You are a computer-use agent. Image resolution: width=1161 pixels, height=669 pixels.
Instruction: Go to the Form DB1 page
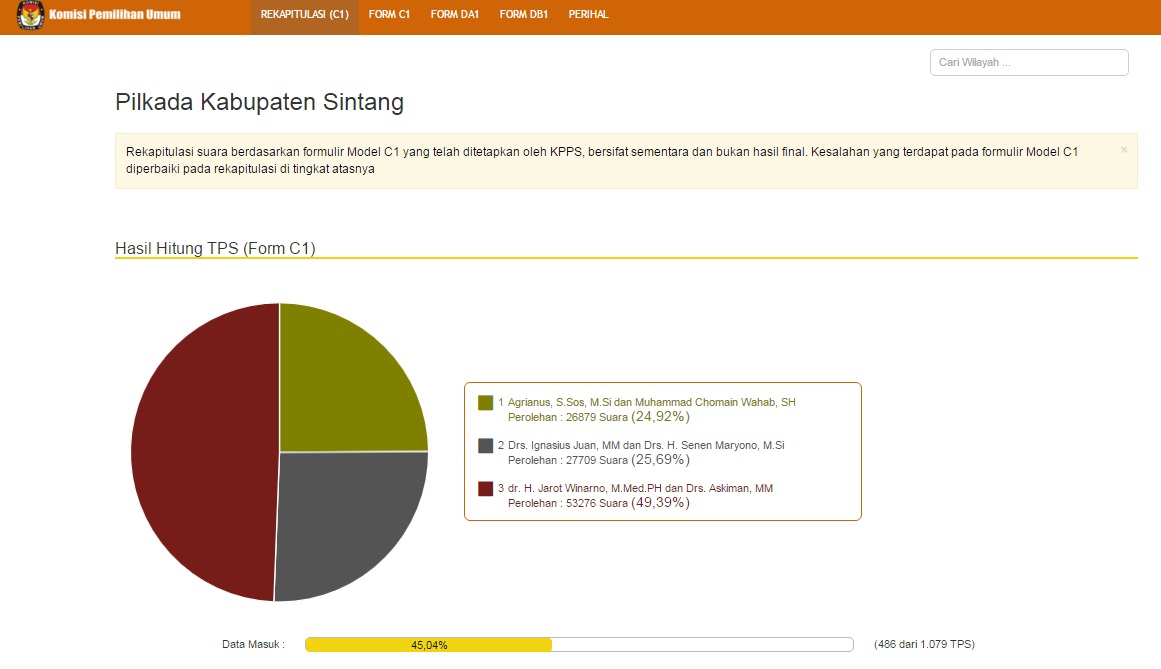coord(524,15)
